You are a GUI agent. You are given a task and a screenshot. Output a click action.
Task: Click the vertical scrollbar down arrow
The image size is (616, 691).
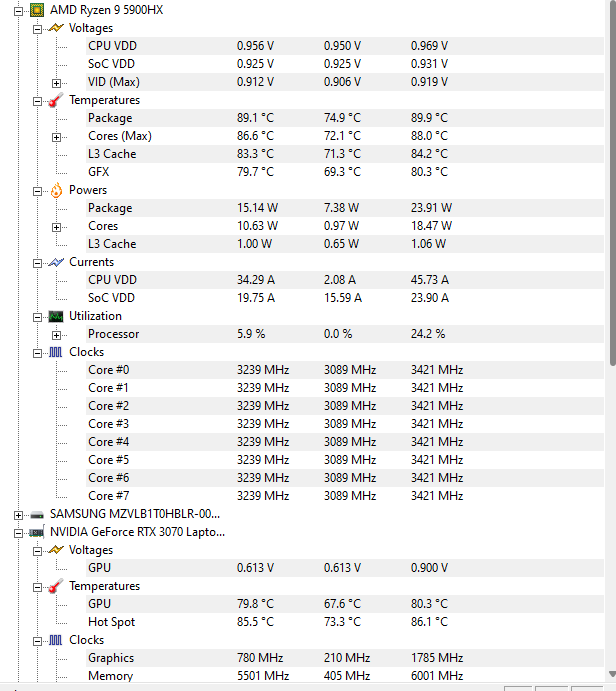tap(612, 674)
